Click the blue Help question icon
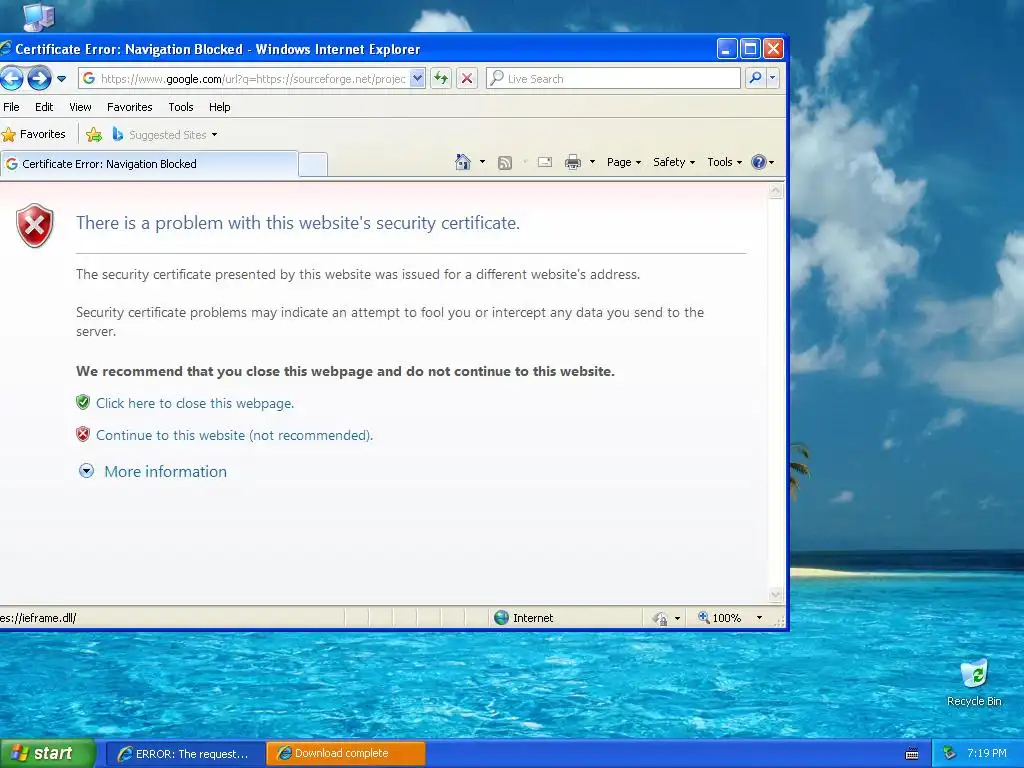1024x768 pixels. tap(758, 162)
